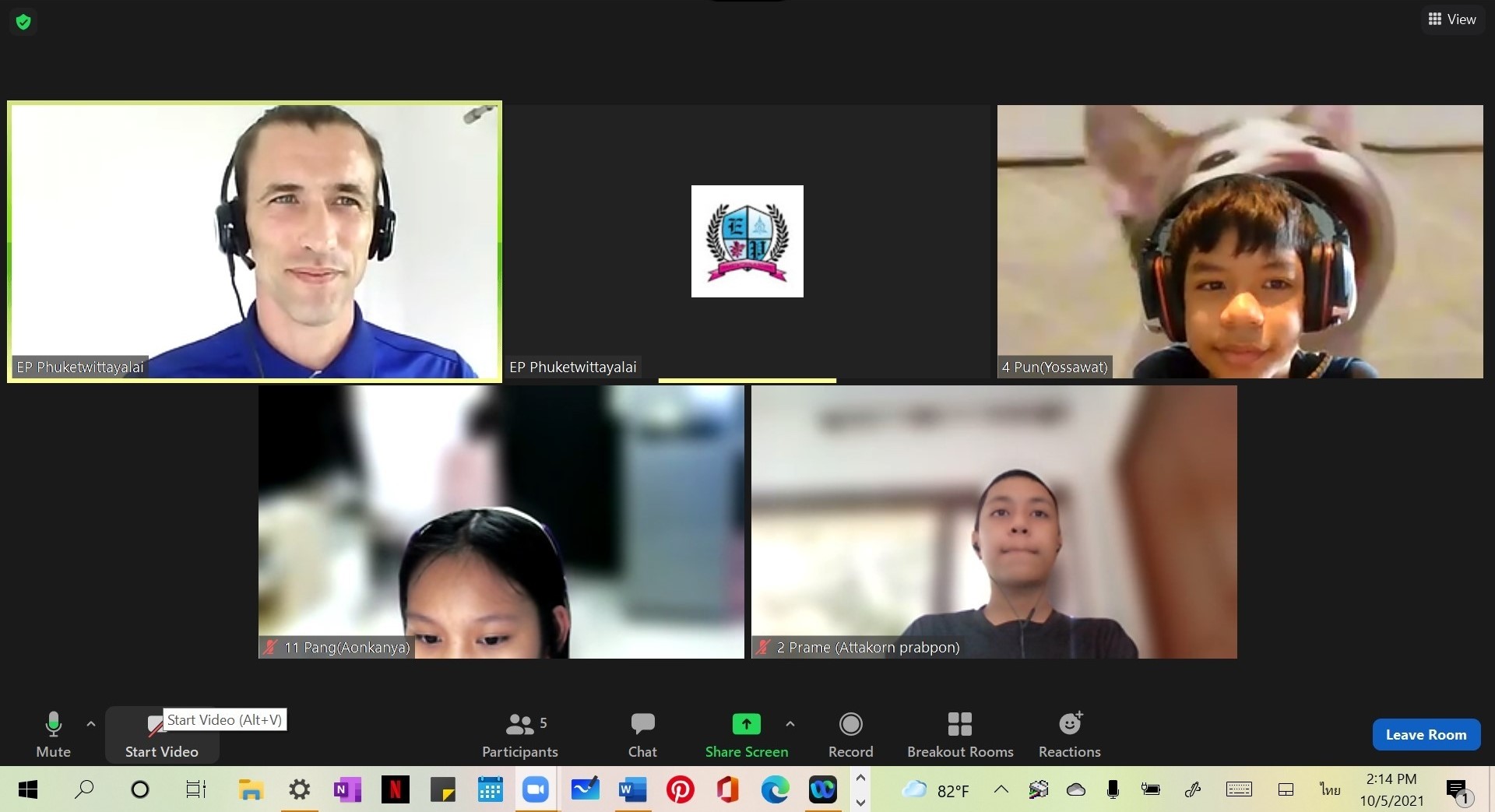Open Sticky Notes from the taskbar
This screenshot has width=1495, height=812.
(x=442, y=790)
